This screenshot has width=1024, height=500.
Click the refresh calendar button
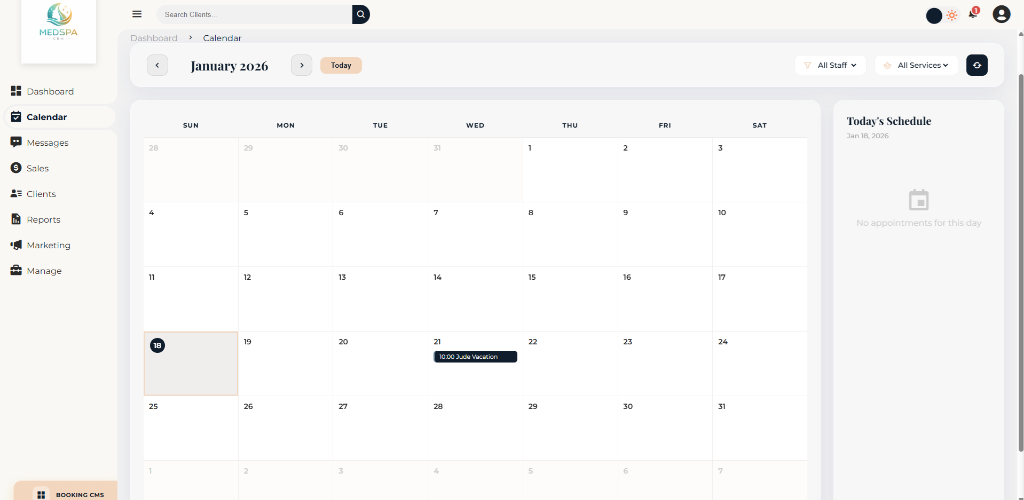pos(977,65)
